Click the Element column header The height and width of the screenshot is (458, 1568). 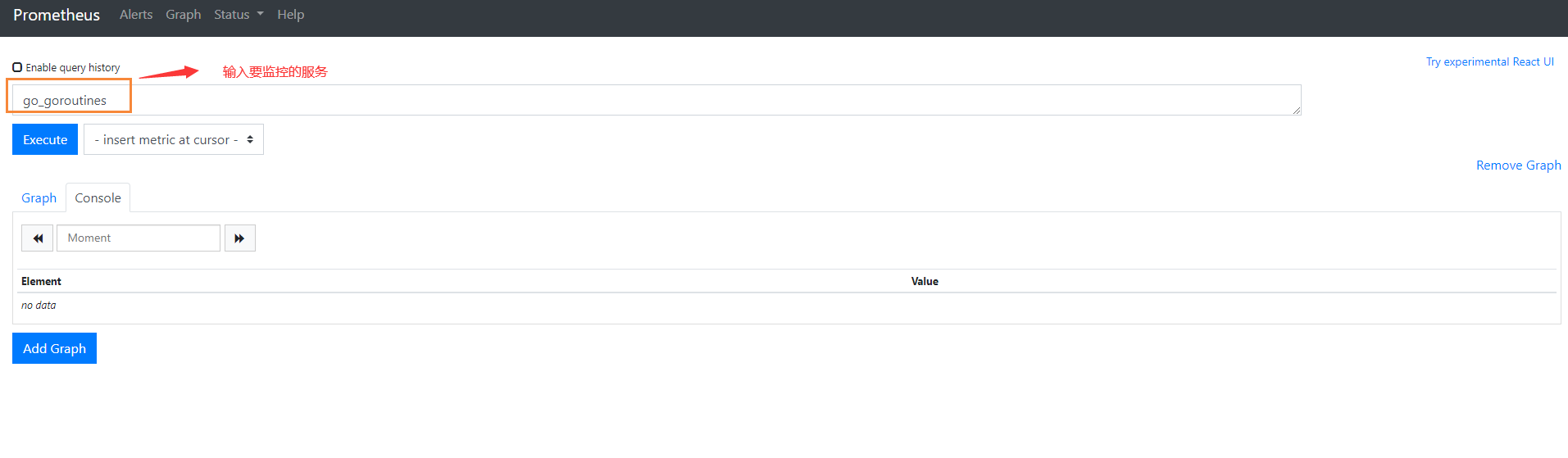tap(41, 281)
